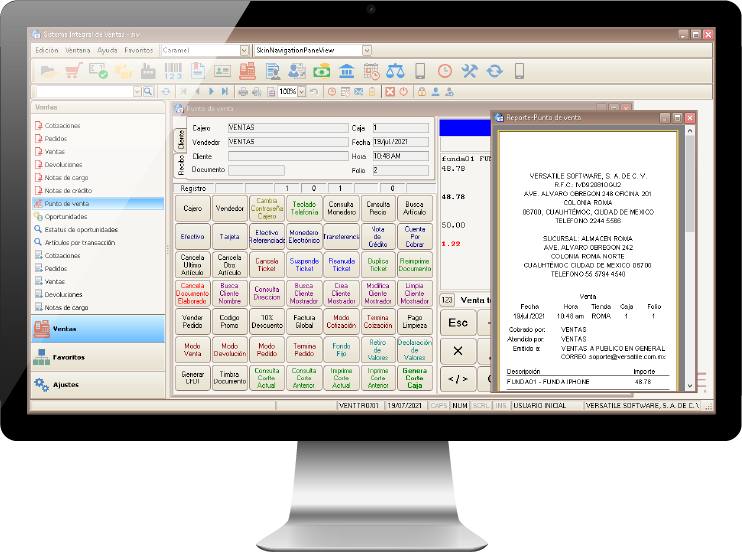Open the Ayuda menu
742x552 pixels.
(x=107, y=50)
